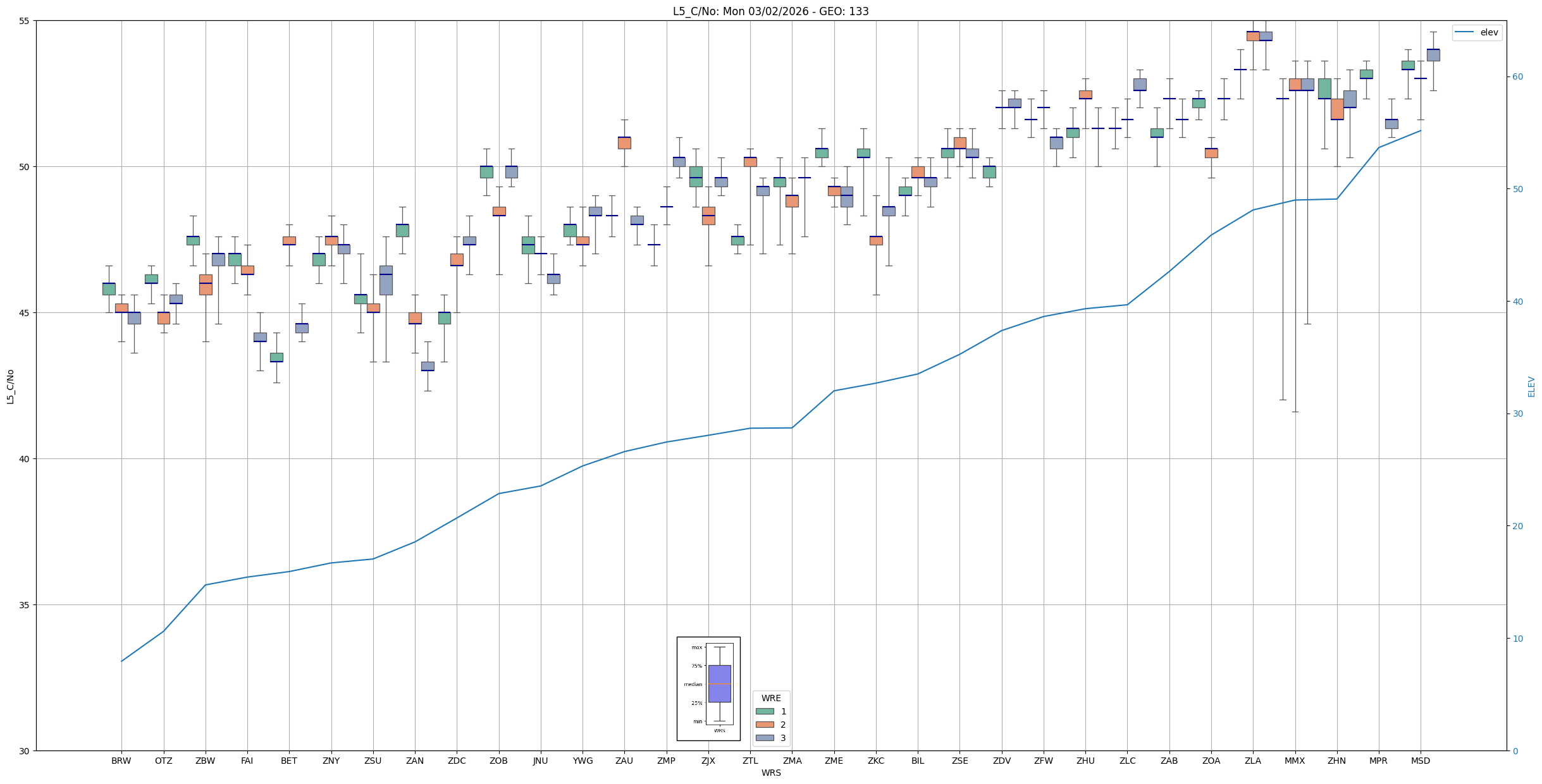
Task: Click the WRS x-axis title
Action: tap(770, 773)
